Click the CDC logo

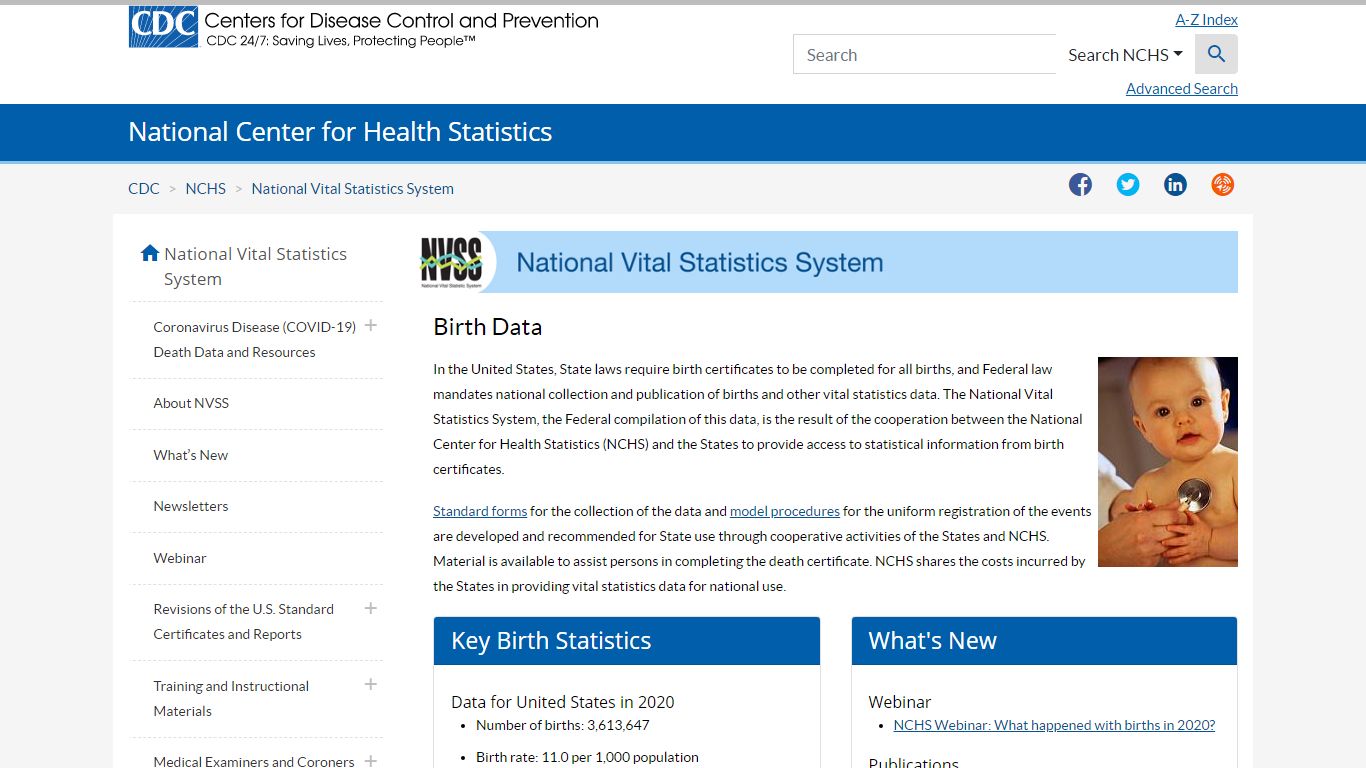[x=163, y=27]
